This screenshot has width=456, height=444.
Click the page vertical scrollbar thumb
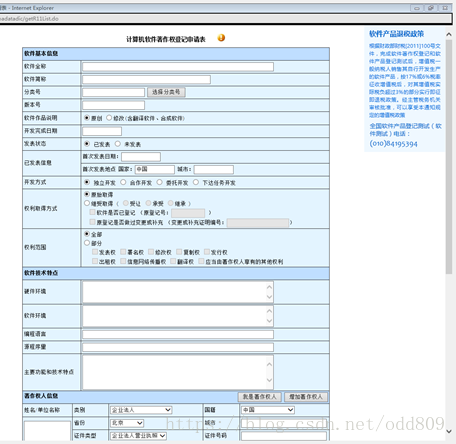point(449,157)
